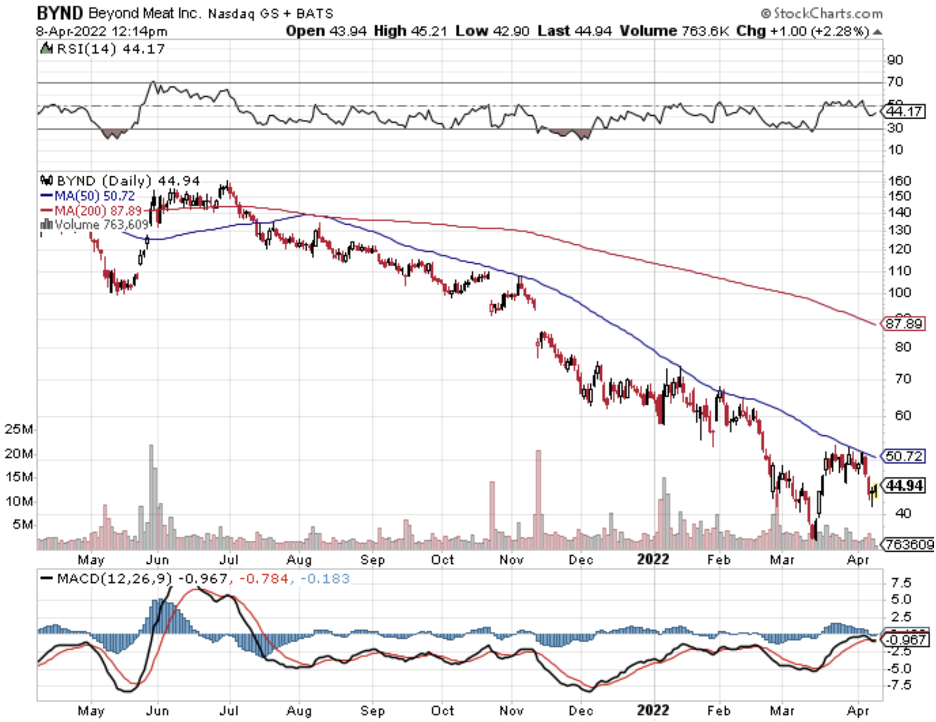
Task: Click the RSI(14) indicator icon
Action: (x=47, y=48)
